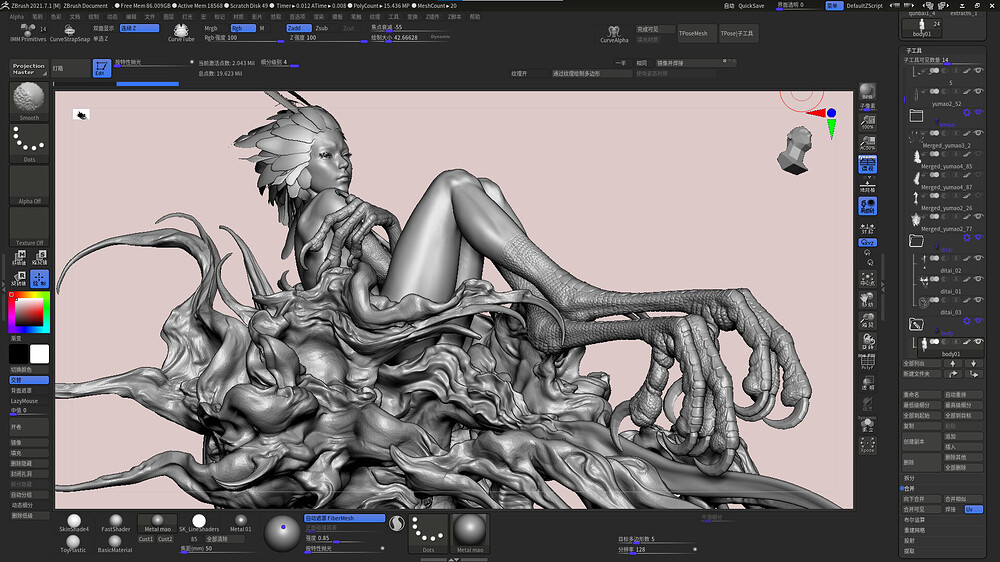
Task: Hide the body01 subtool
Action: (978, 341)
